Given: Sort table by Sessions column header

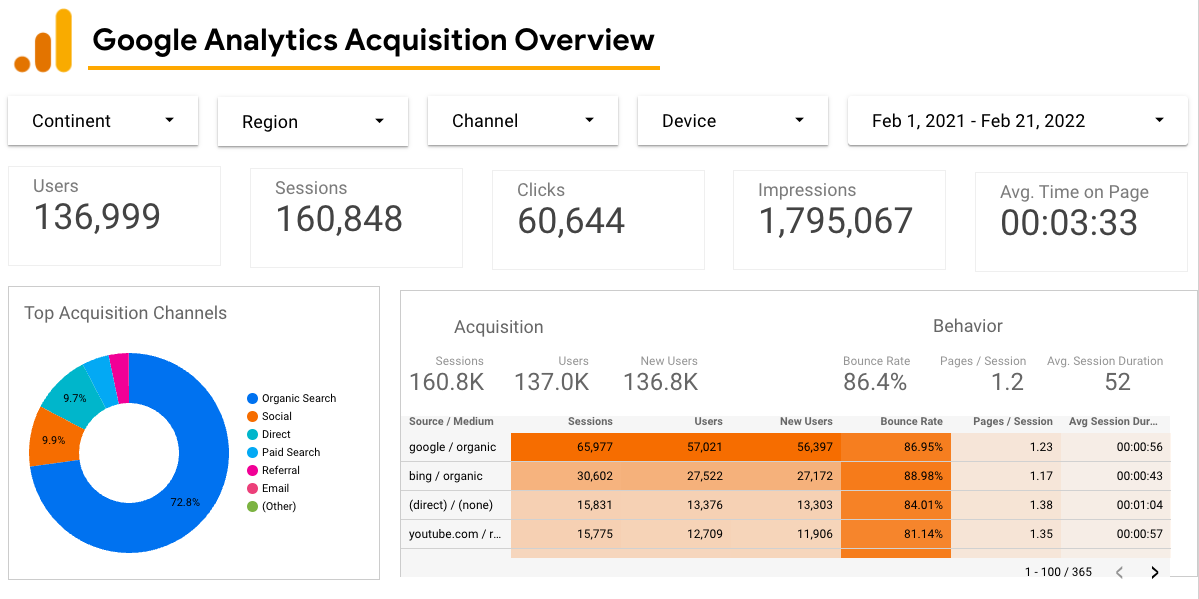Looking at the screenshot, I should pos(590,422).
